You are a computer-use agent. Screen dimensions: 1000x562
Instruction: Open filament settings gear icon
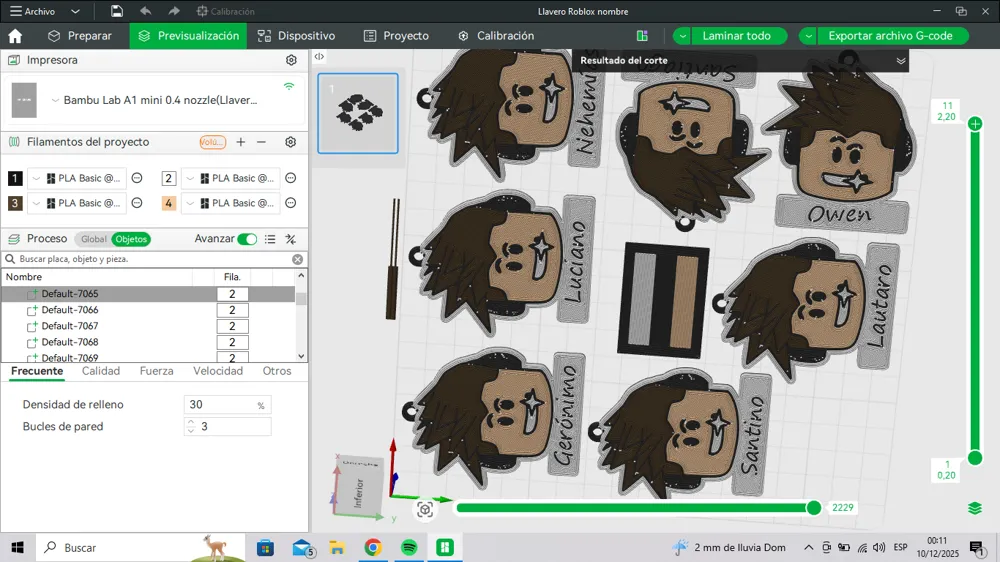(x=291, y=142)
